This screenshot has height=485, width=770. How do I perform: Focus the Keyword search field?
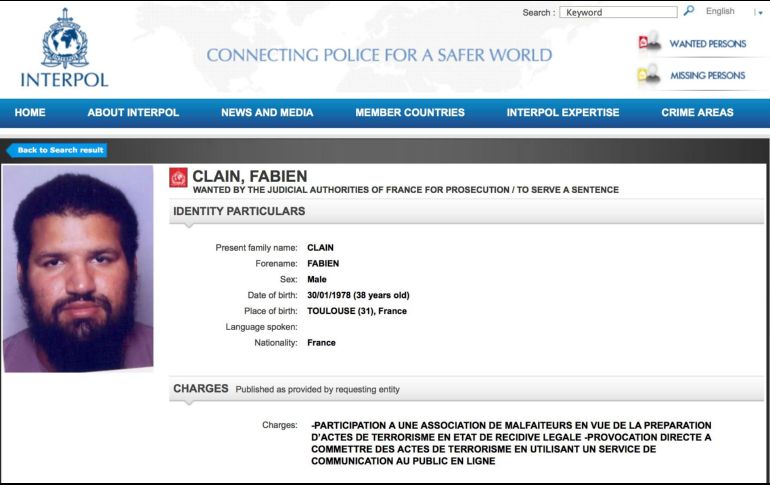tap(618, 12)
